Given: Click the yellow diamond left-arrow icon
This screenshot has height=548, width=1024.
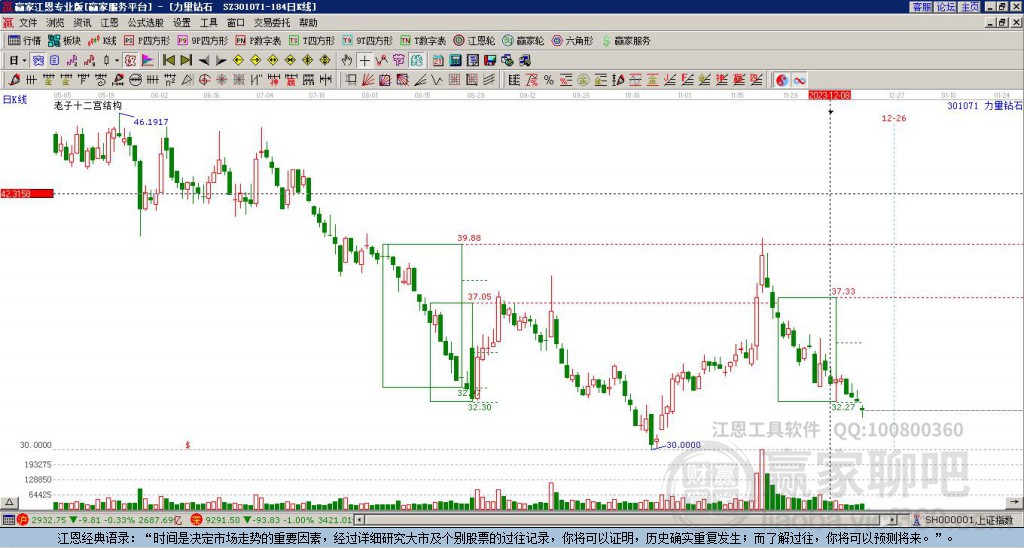Looking at the screenshot, I should click(238, 60).
